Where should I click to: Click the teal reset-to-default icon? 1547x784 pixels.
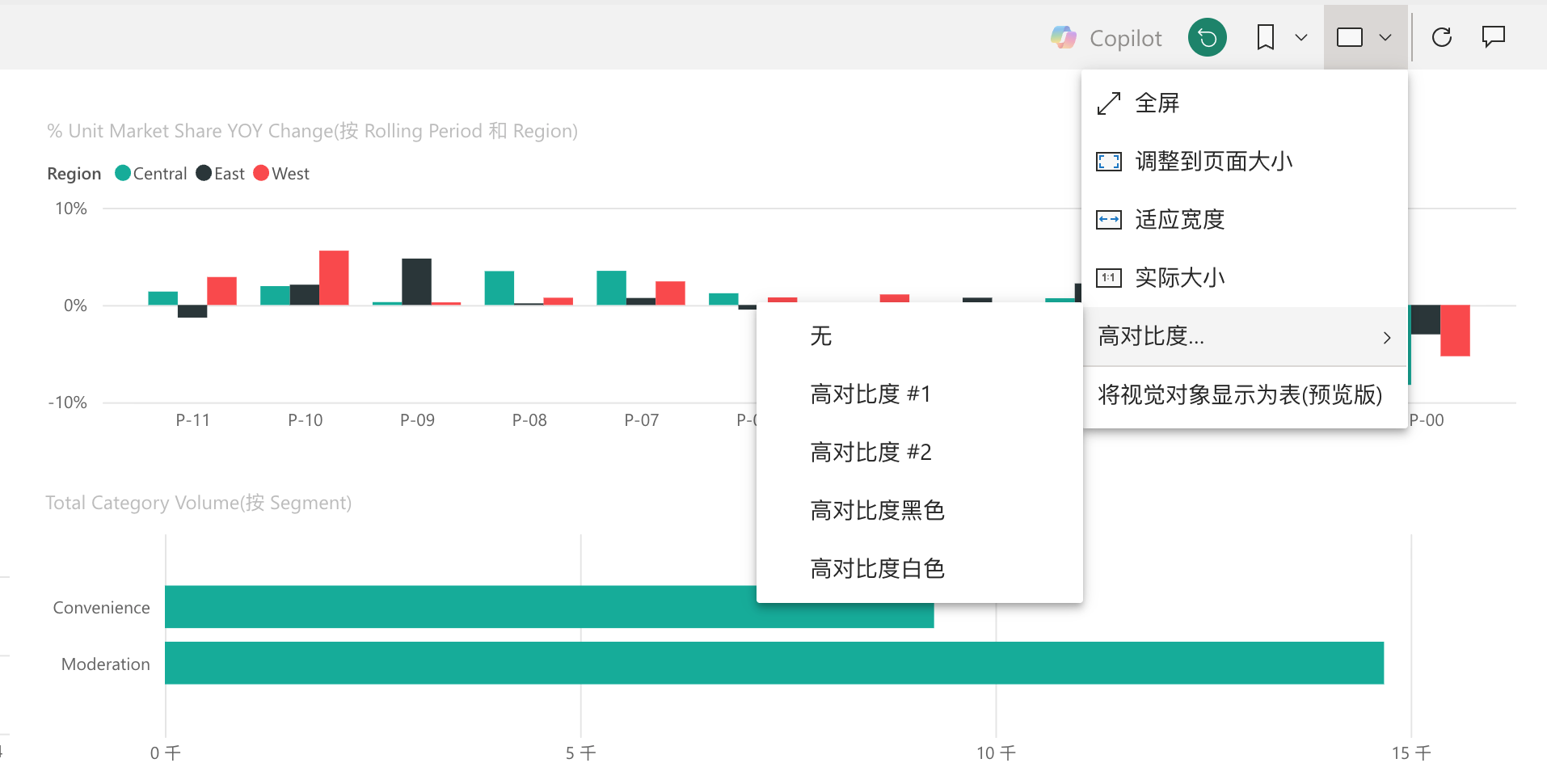(x=1207, y=36)
